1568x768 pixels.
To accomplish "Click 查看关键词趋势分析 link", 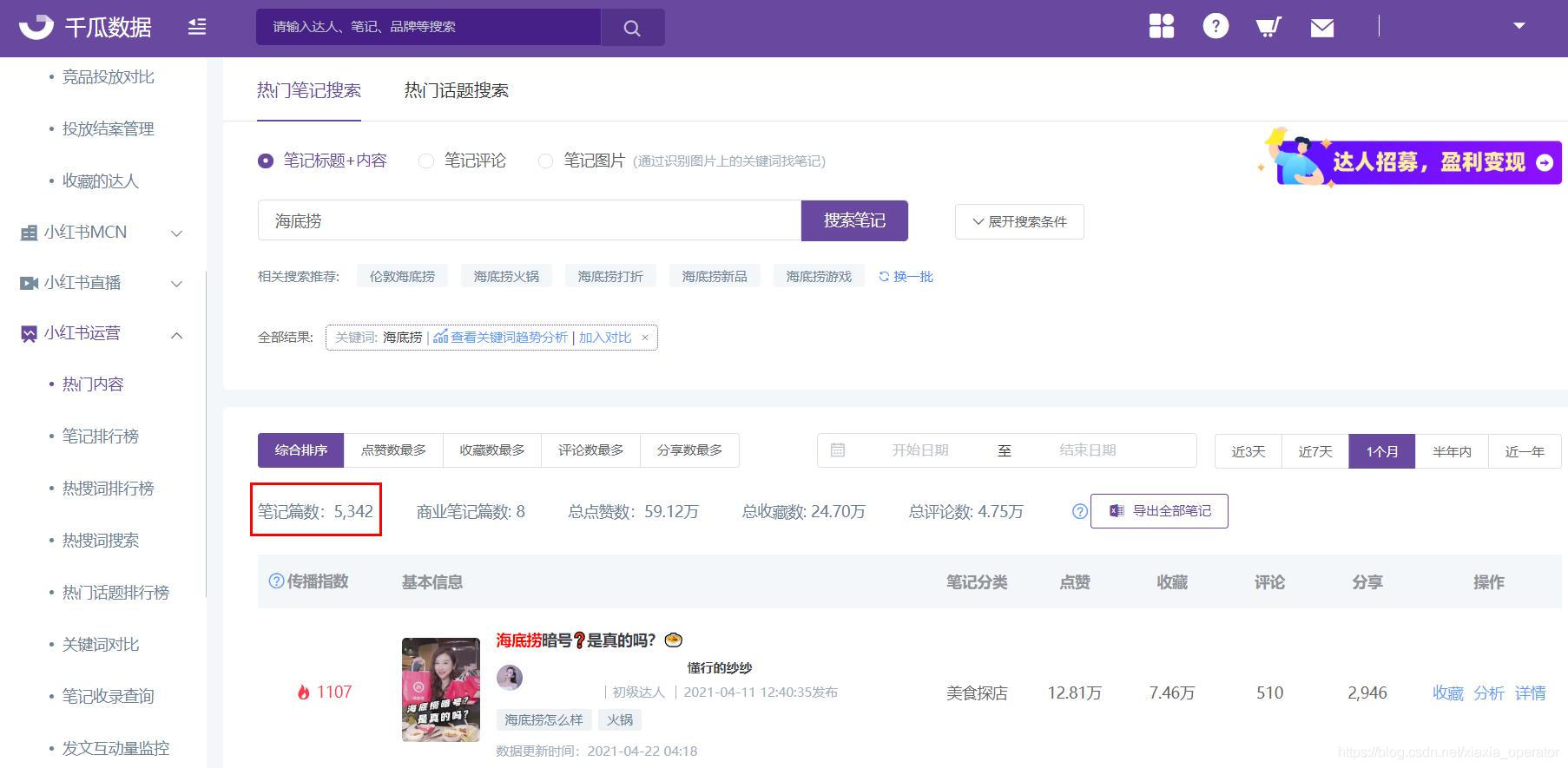I will 509,338.
